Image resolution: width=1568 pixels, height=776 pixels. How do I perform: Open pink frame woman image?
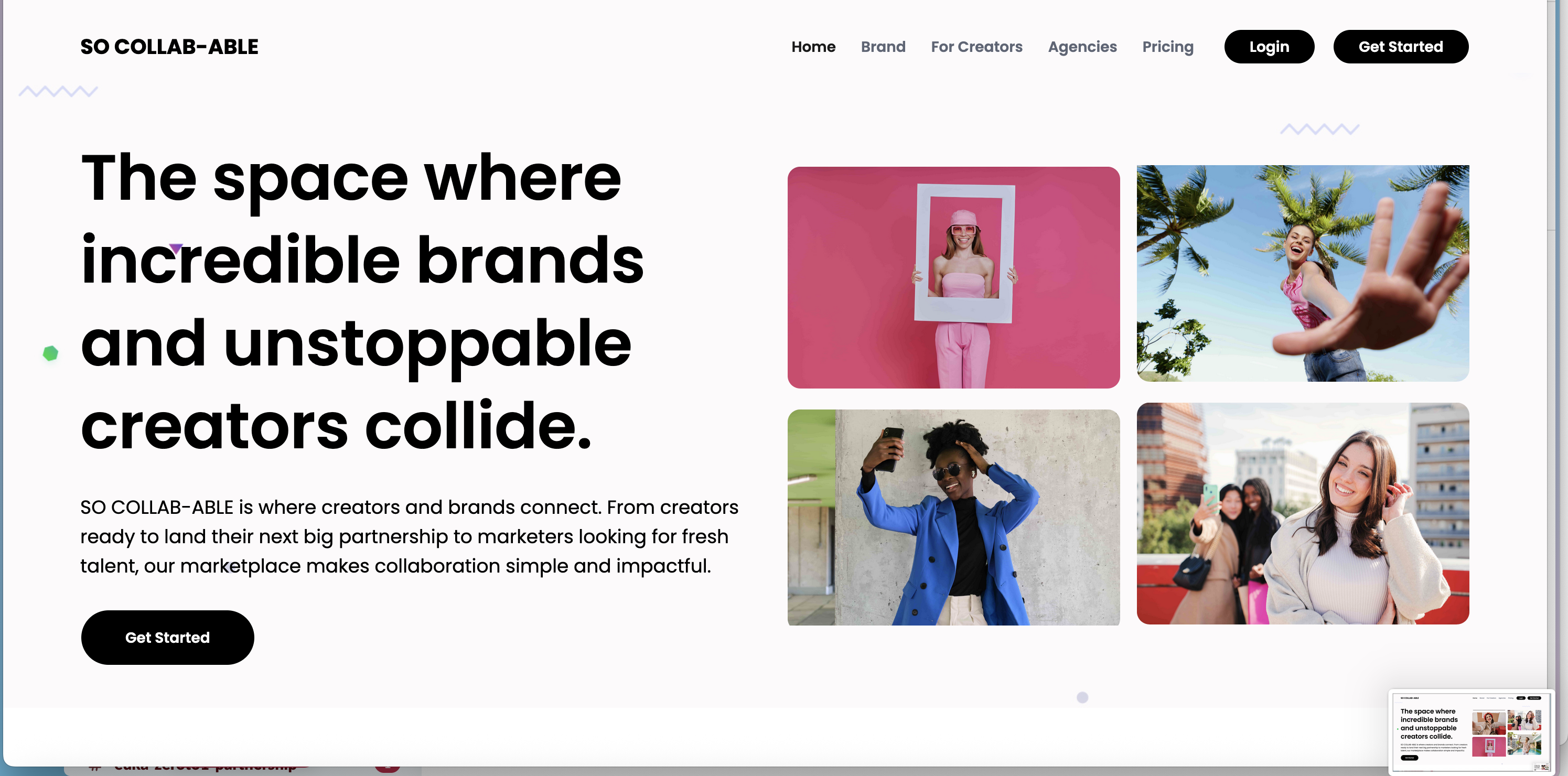coord(953,277)
